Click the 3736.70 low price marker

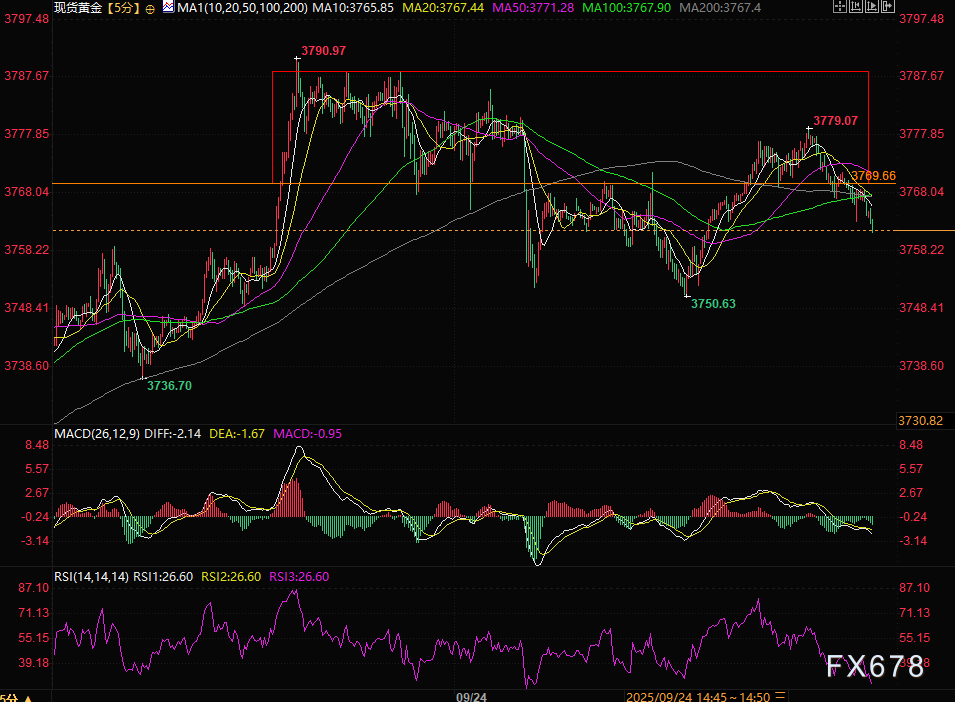click(169, 384)
